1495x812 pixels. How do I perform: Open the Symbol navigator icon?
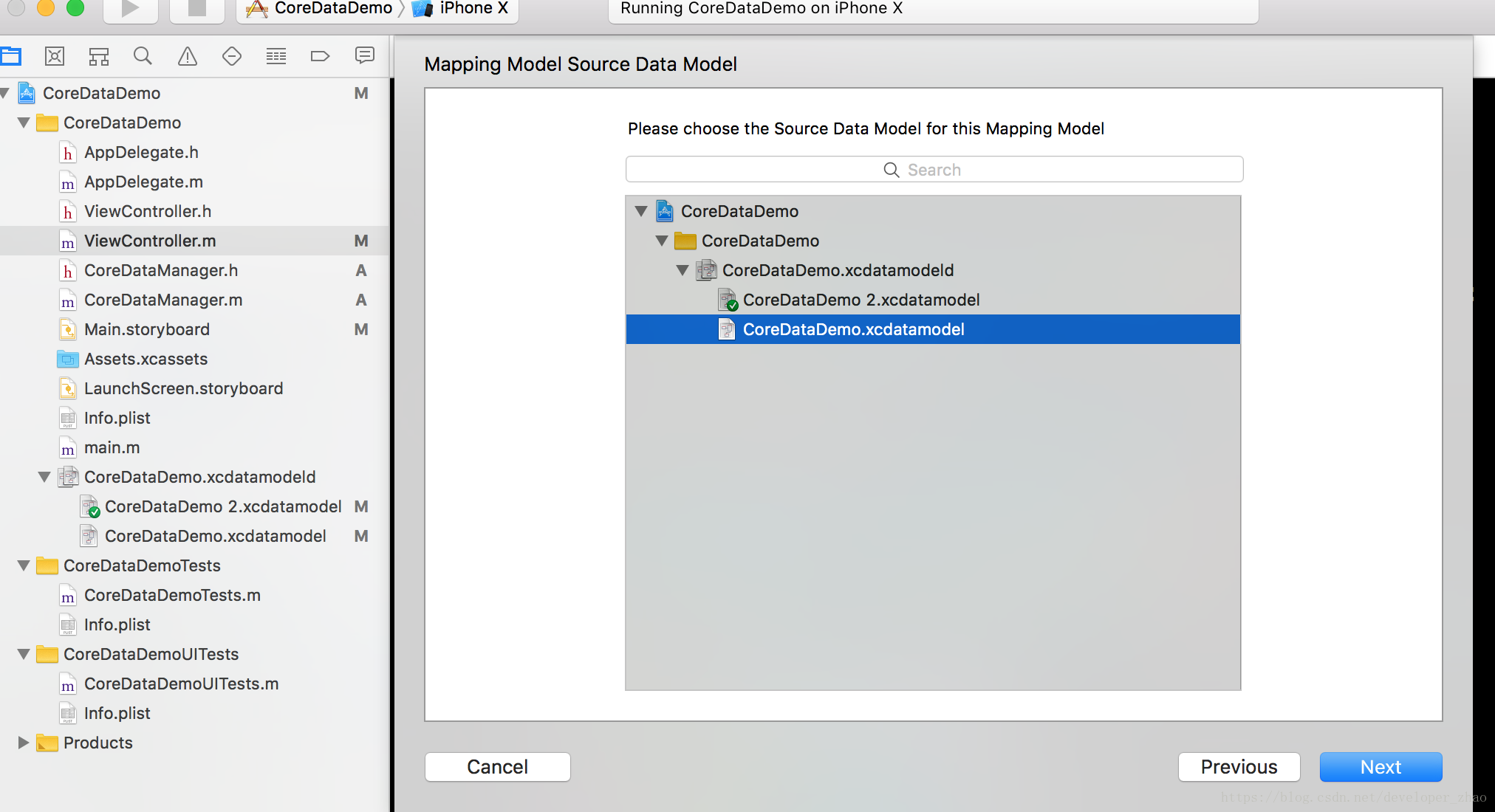pyautogui.click(x=99, y=56)
